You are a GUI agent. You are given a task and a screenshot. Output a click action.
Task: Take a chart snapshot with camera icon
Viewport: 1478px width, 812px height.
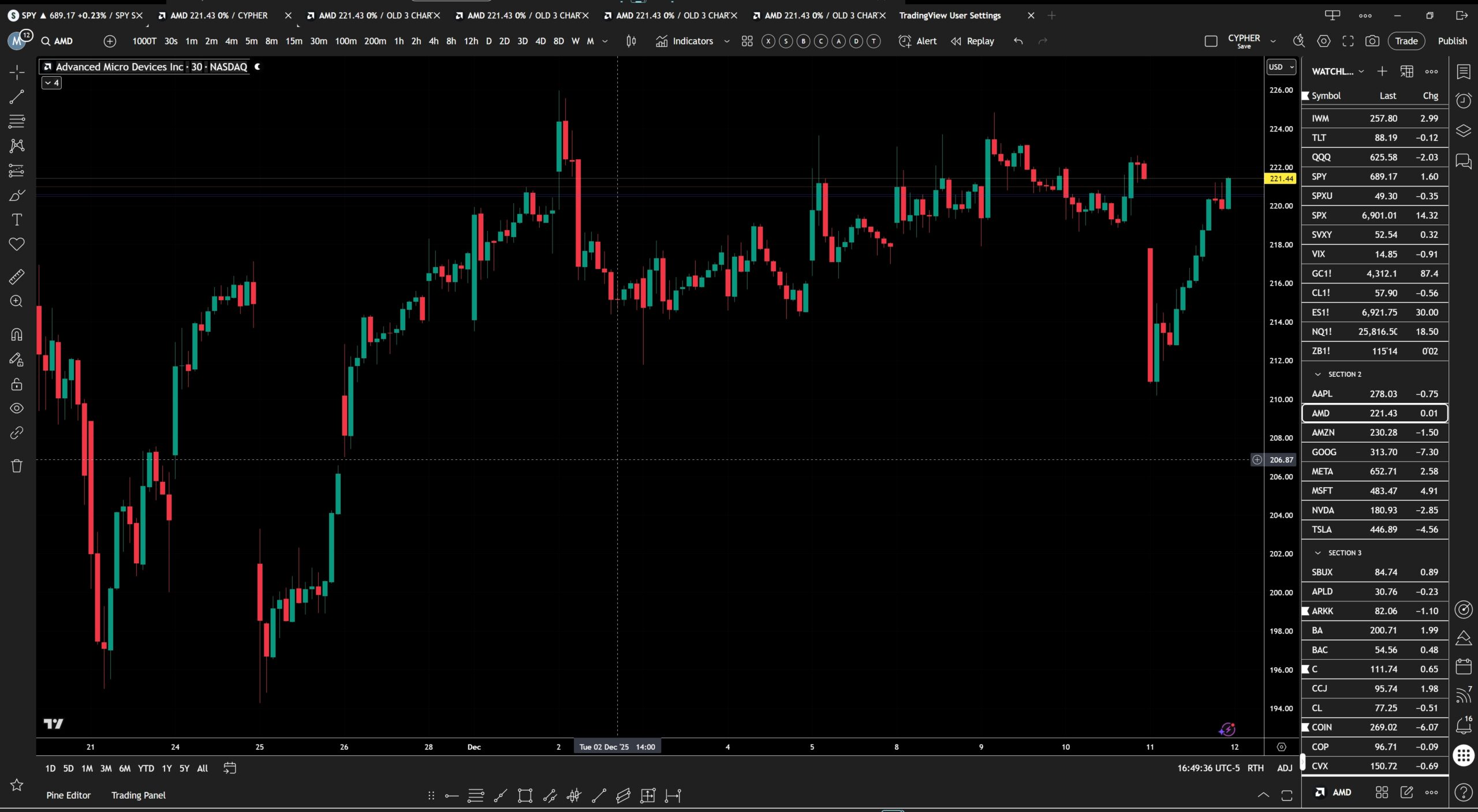[x=1372, y=41]
